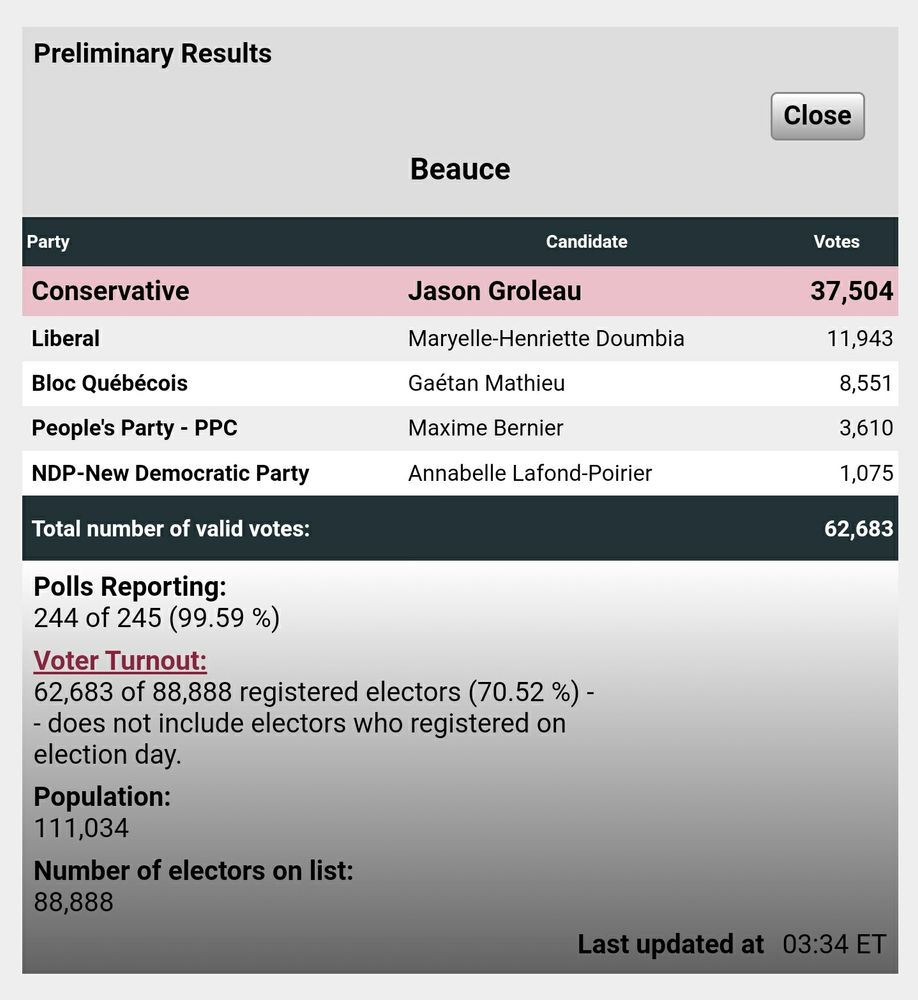918x1000 pixels.
Task: Select the Conservative party row
Action: (460, 291)
